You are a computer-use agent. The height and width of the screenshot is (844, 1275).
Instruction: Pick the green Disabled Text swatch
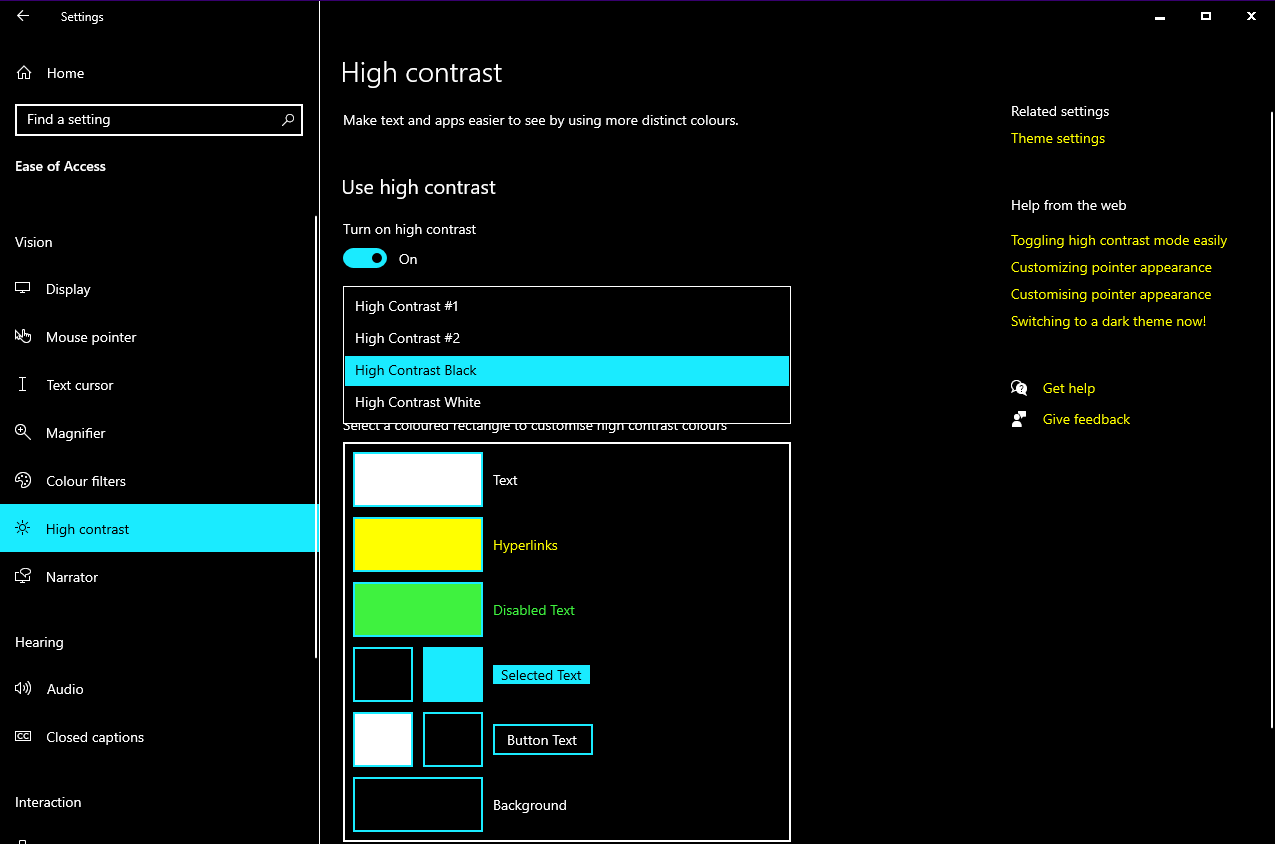(x=418, y=610)
